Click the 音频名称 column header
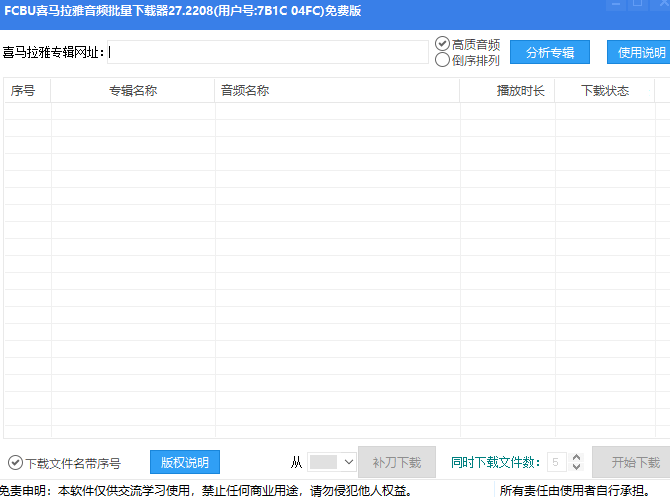Viewport: 670px width, 497px height. pyautogui.click(x=338, y=91)
